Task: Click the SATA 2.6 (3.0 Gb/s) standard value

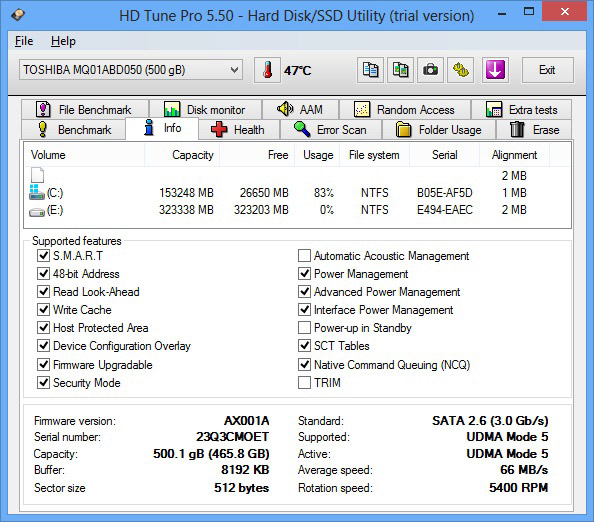Action: click(490, 420)
